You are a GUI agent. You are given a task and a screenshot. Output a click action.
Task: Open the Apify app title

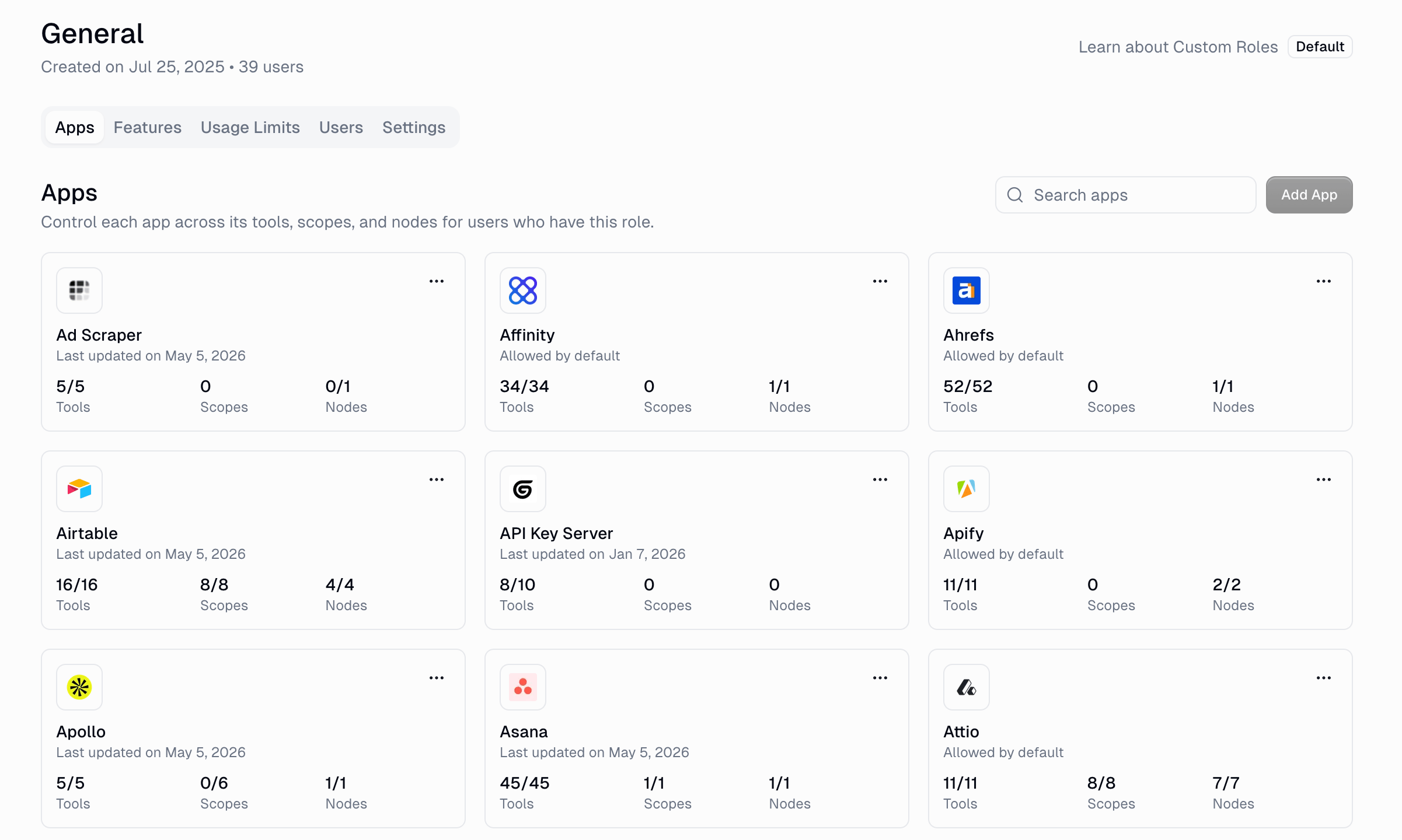[x=964, y=533]
